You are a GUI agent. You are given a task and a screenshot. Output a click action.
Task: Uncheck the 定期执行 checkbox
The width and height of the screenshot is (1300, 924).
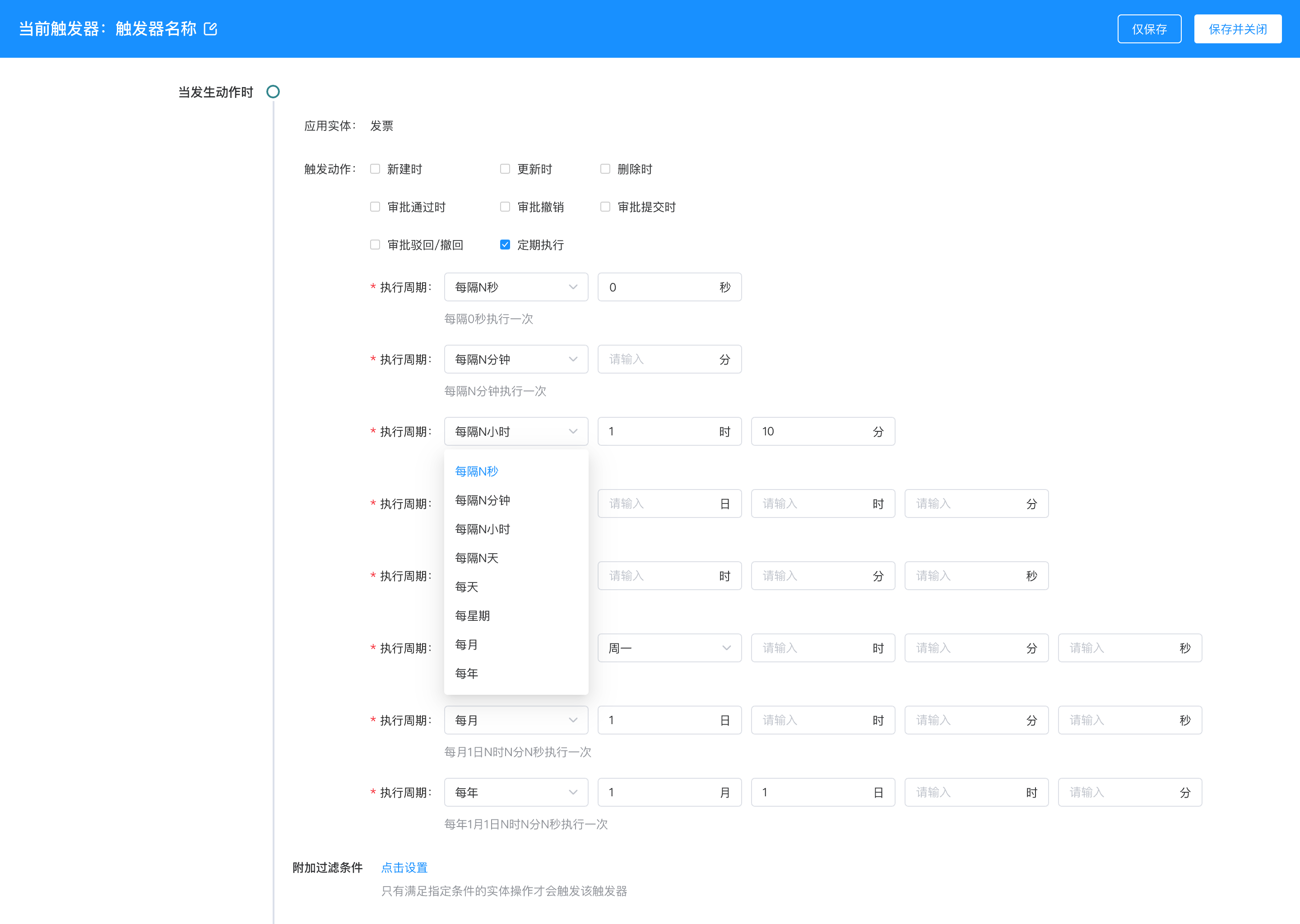point(505,245)
